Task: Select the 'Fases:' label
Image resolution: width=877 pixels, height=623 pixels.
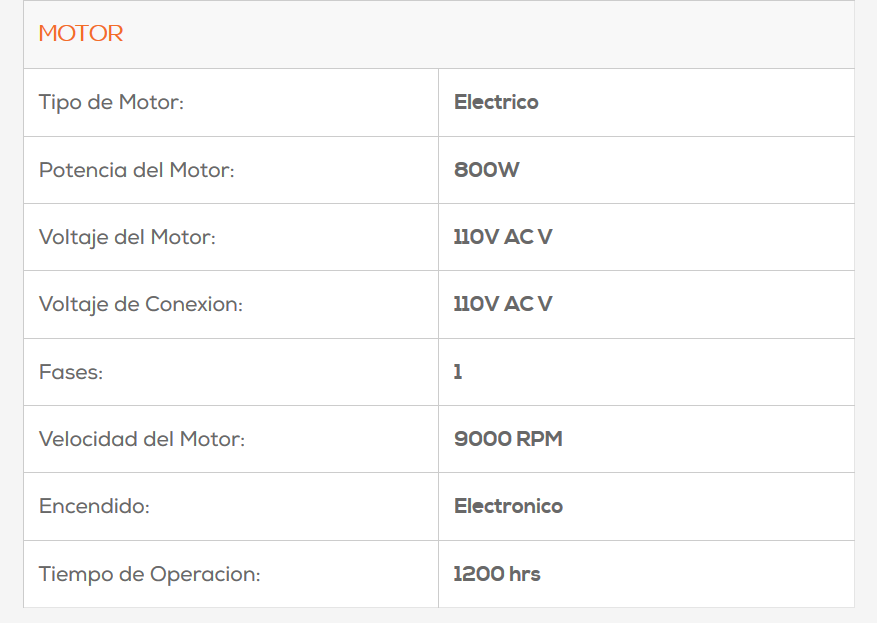Action: pos(71,372)
